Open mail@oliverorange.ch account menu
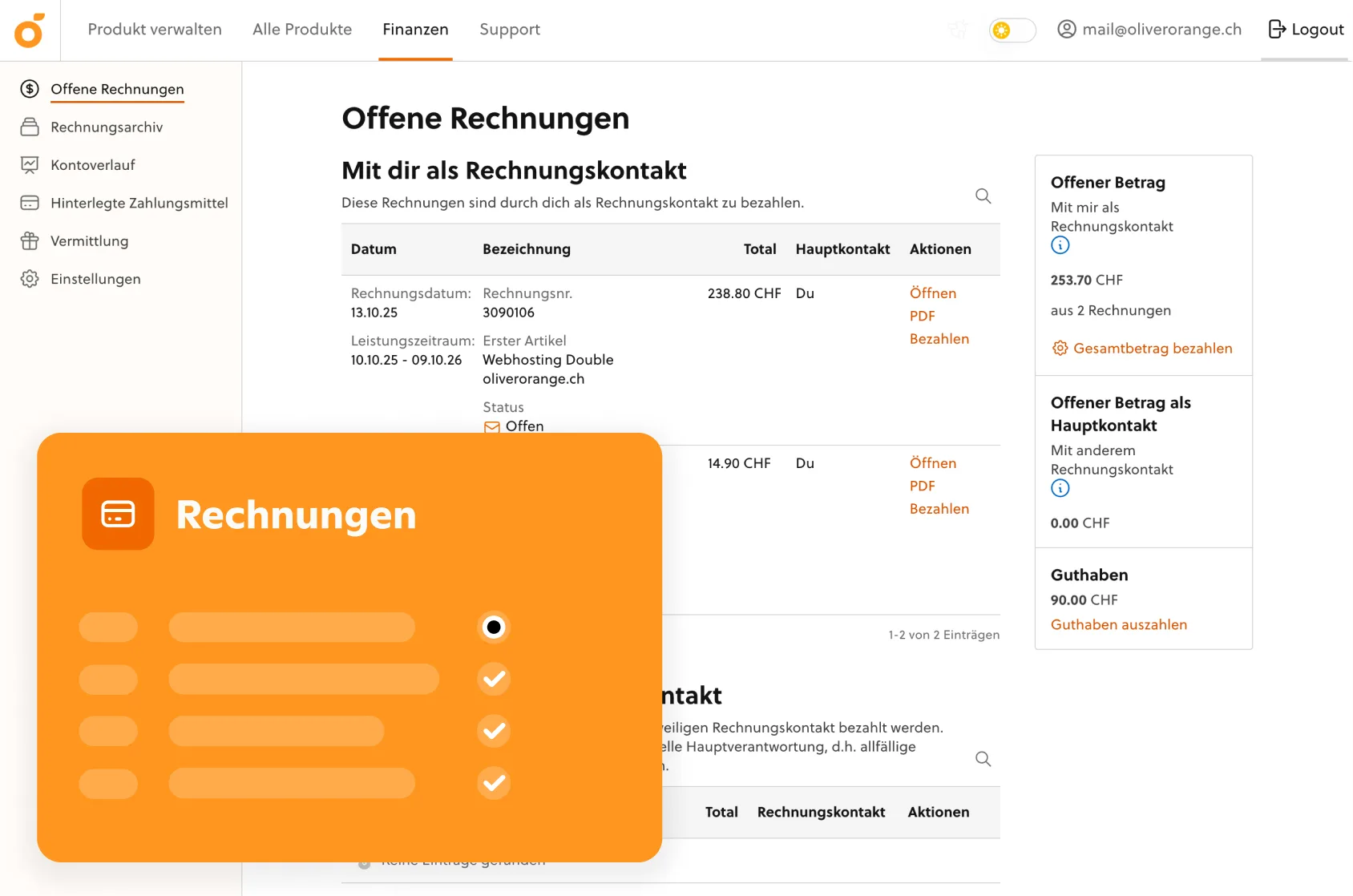This screenshot has width=1353, height=896. (x=1149, y=30)
